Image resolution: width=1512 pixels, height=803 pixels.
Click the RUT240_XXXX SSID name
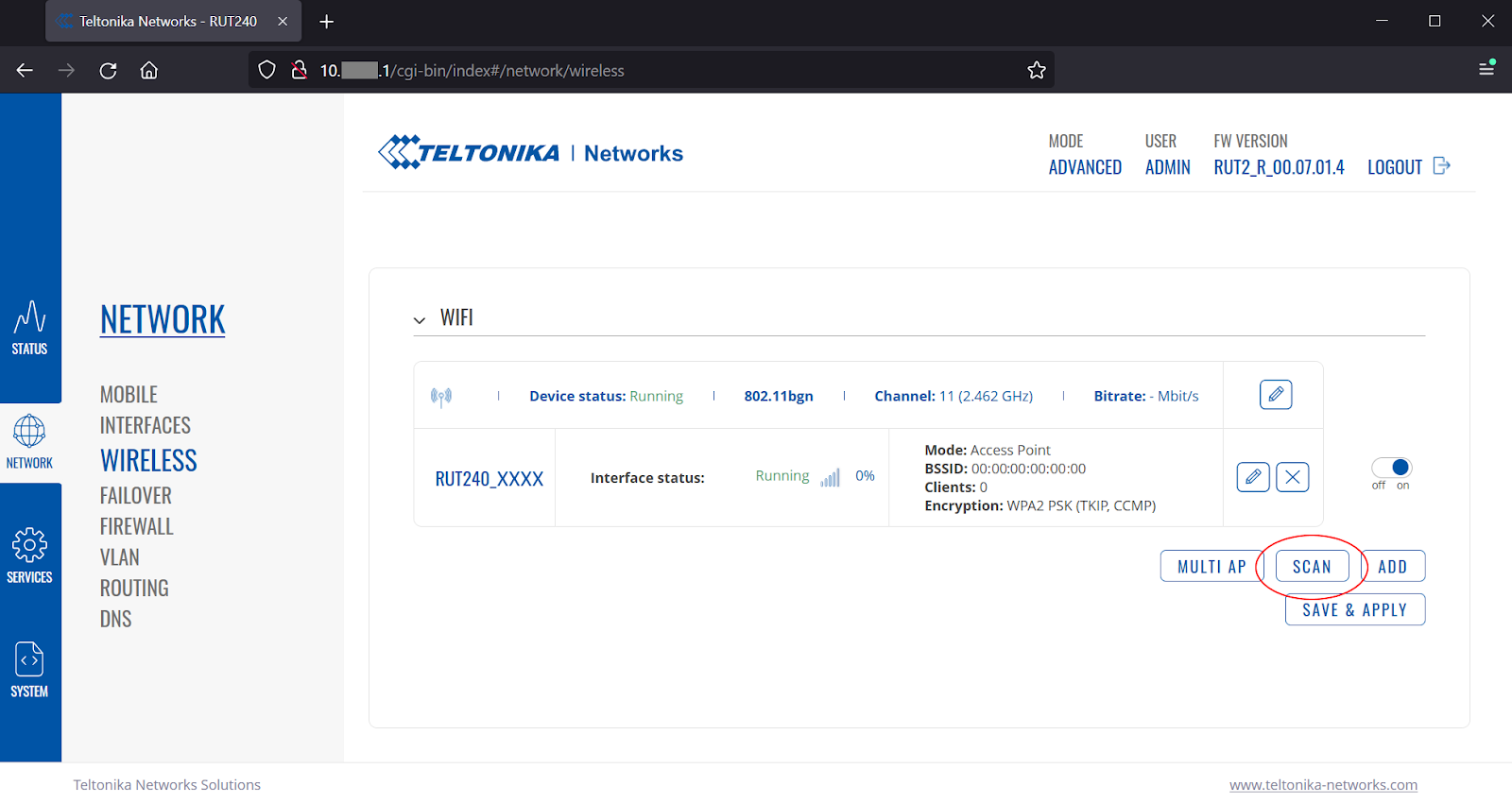490,478
